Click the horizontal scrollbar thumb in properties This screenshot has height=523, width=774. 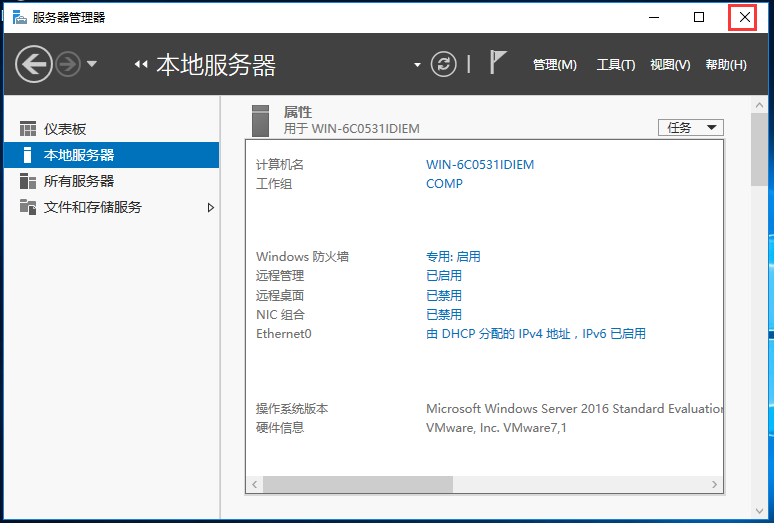[x=358, y=485]
